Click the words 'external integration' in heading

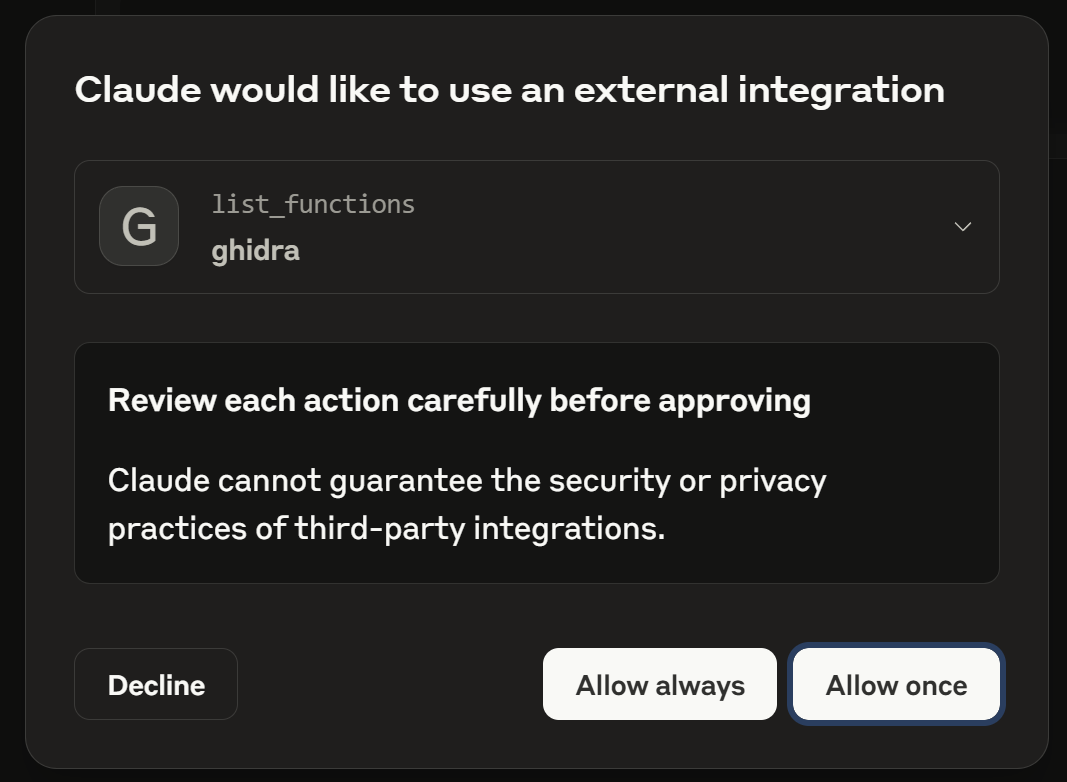759,90
